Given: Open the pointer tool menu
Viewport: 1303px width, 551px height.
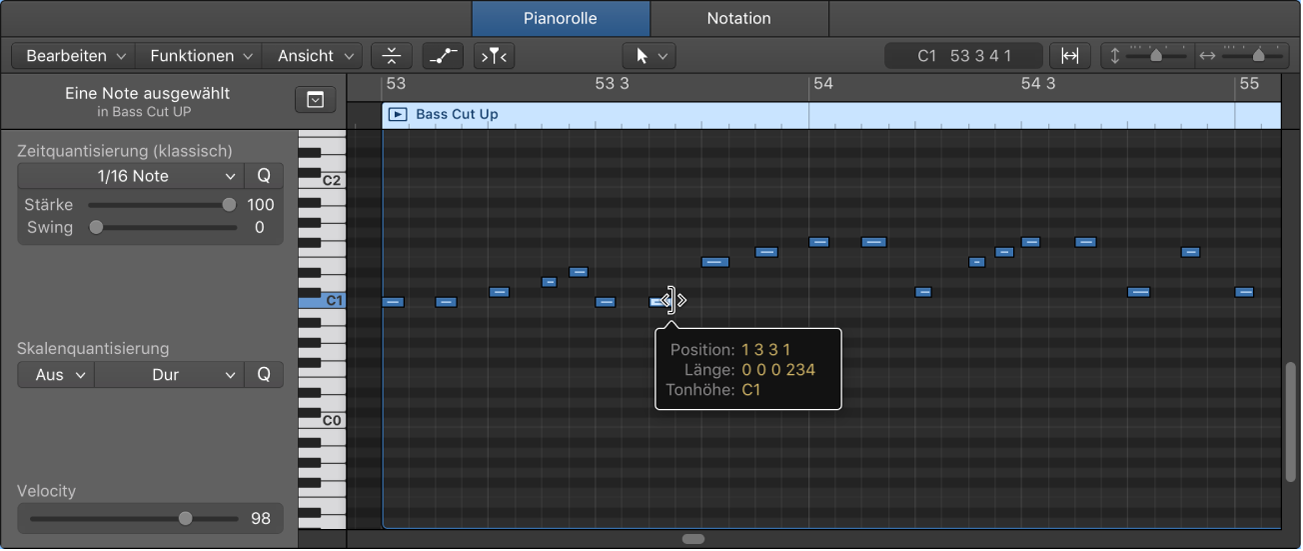Looking at the screenshot, I should pos(648,56).
